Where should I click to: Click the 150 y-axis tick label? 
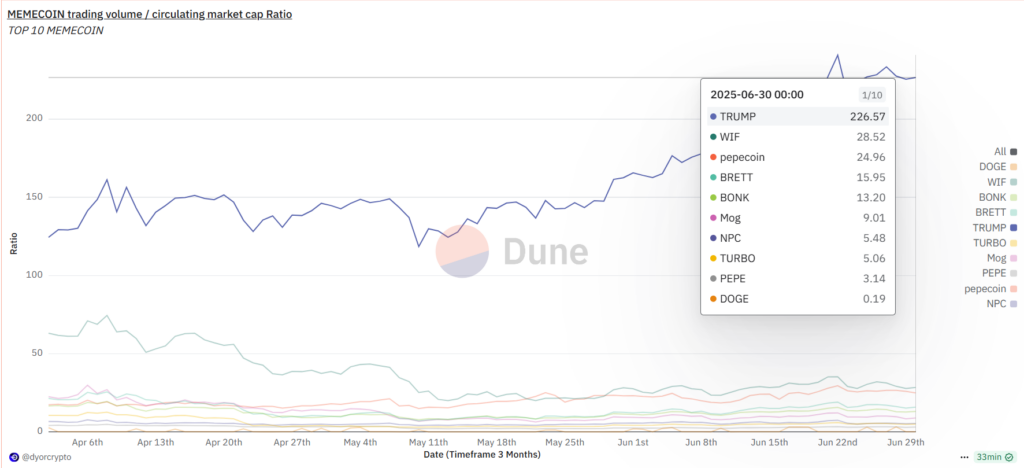[x=35, y=197]
